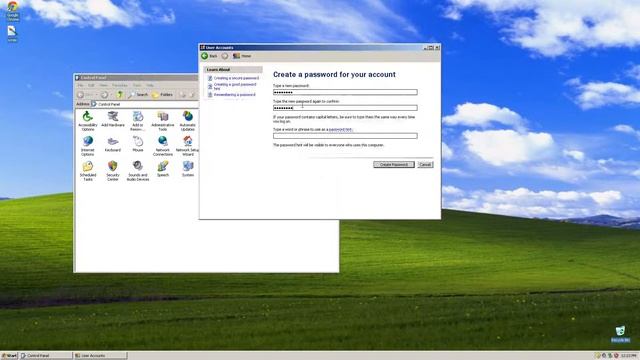This screenshot has height=360, width=640.
Task: Switch to User Accounts taskbar button
Action: pos(100,356)
